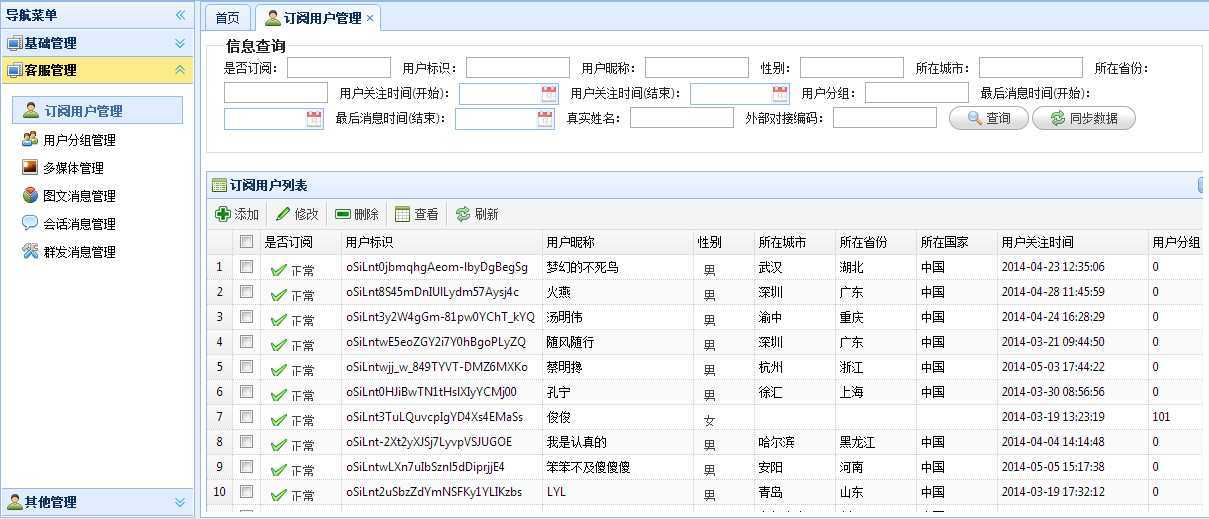Image resolution: width=1209 pixels, height=519 pixels.
Task: Click the 用户昵称 input field
Action: 696,68
